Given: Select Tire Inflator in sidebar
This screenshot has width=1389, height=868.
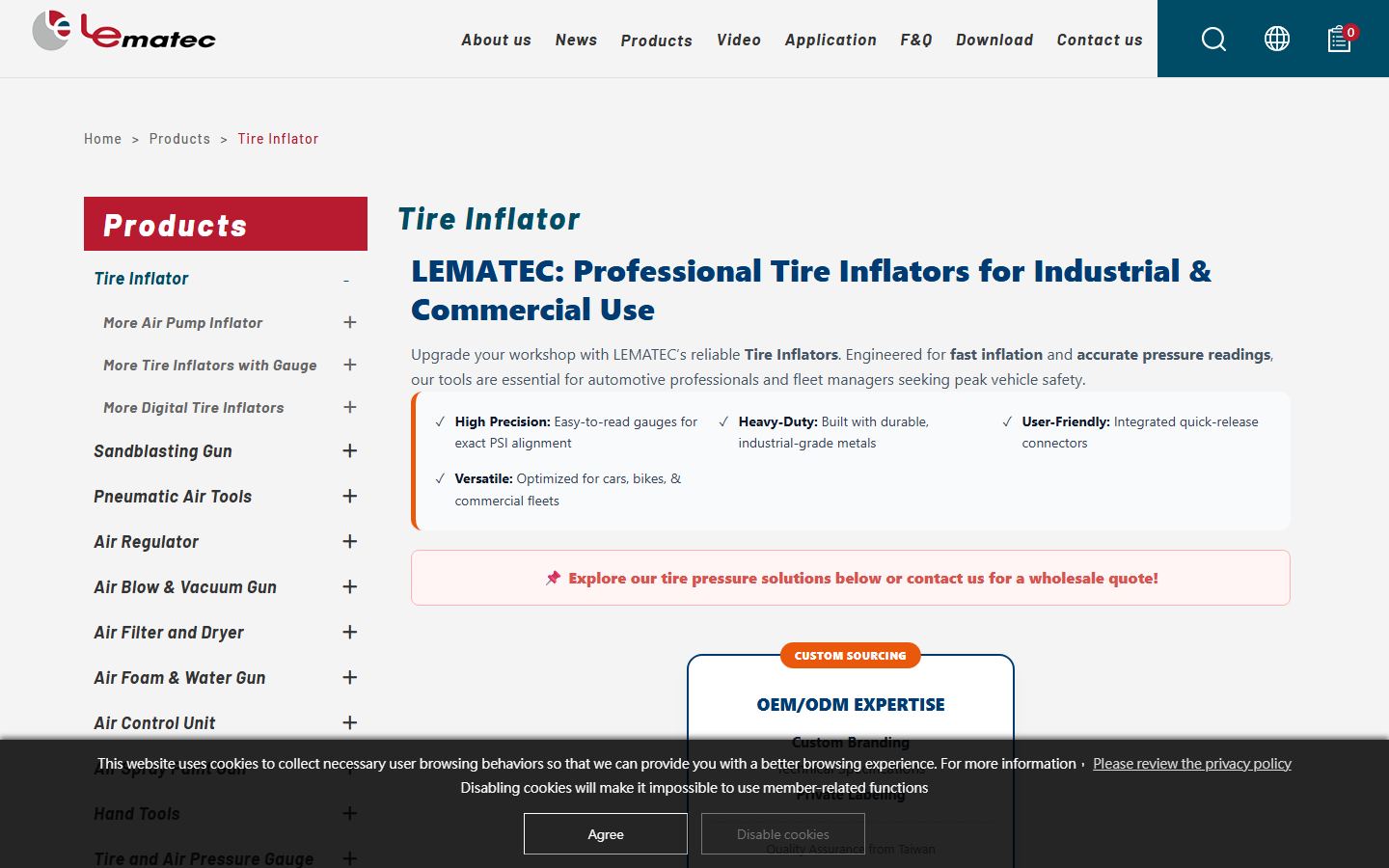Looking at the screenshot, I should pyautogui.click(x=141, y=279).
